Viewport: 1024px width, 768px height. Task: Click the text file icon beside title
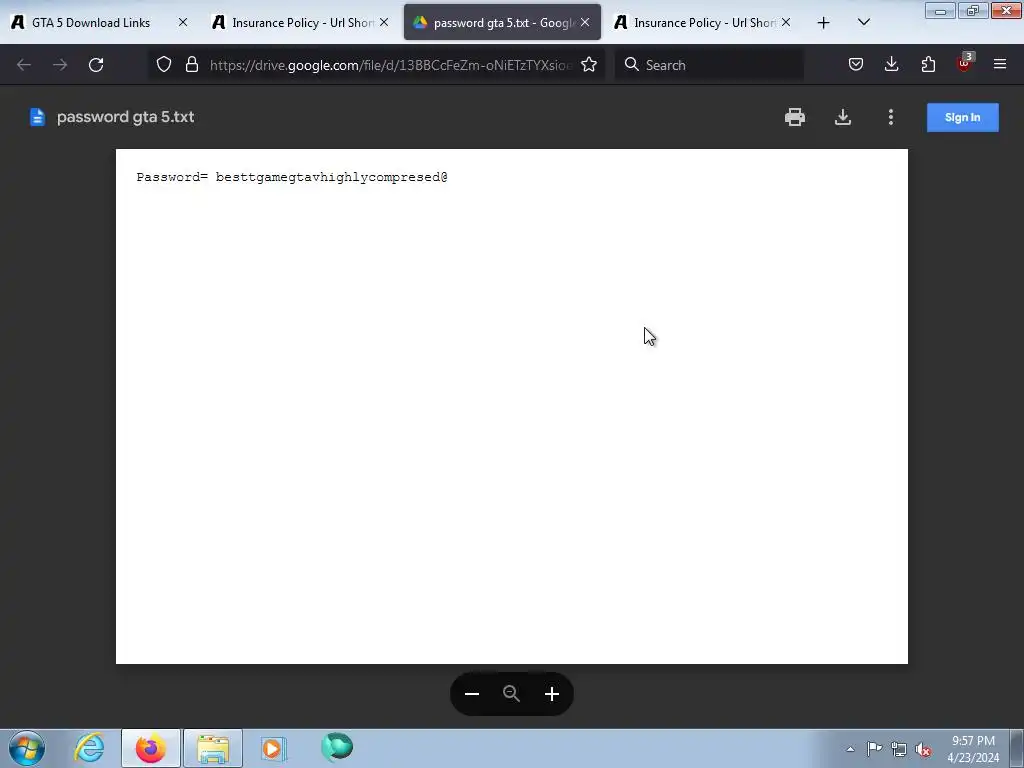click(x=37, y=117)
